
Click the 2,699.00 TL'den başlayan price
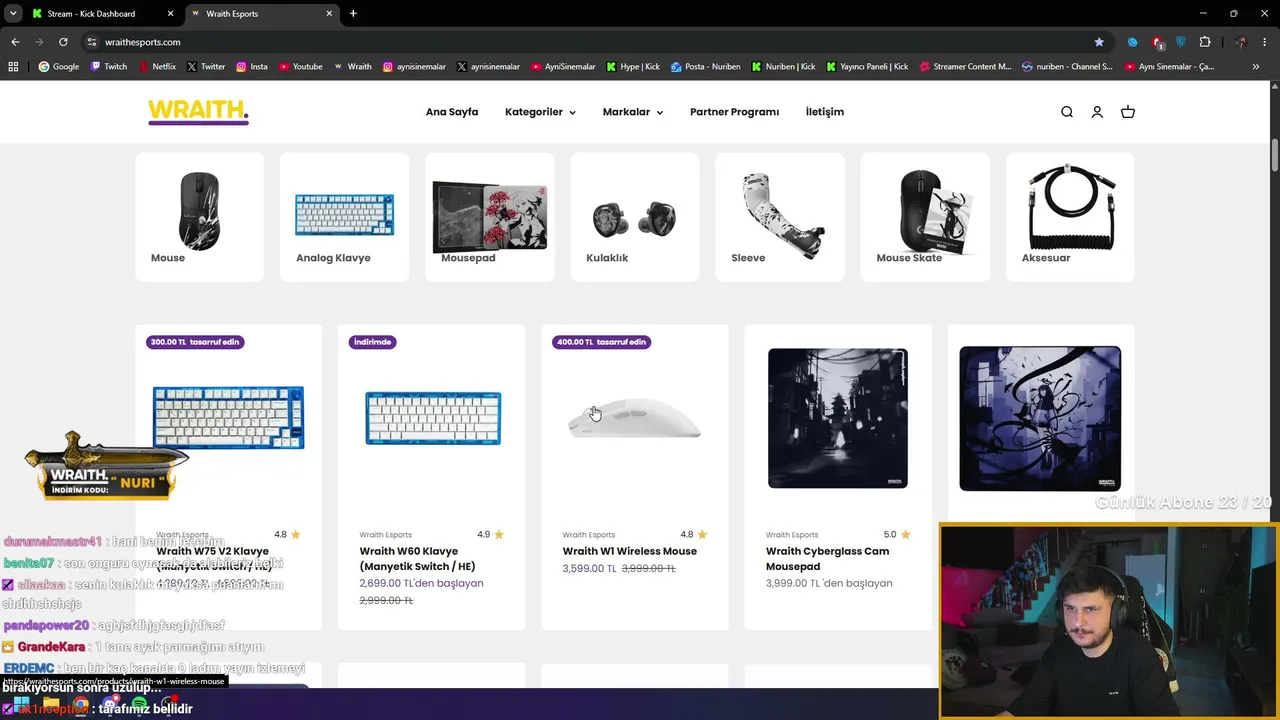point(421,583)
